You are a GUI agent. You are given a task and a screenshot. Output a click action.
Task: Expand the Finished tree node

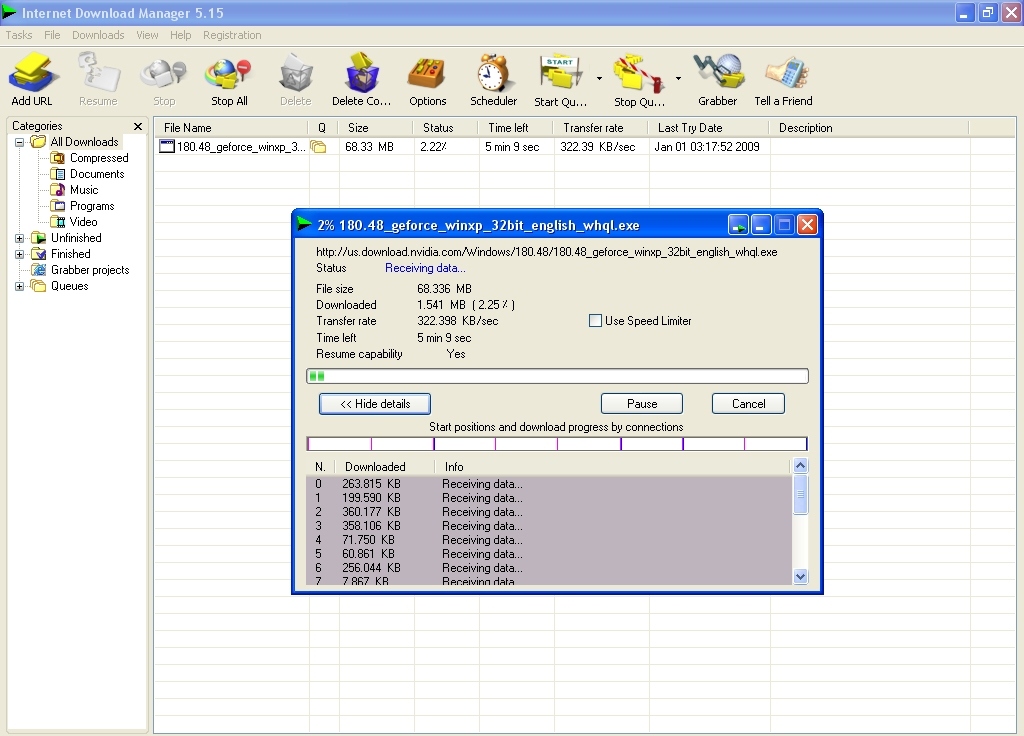click(x=20, y=254)
